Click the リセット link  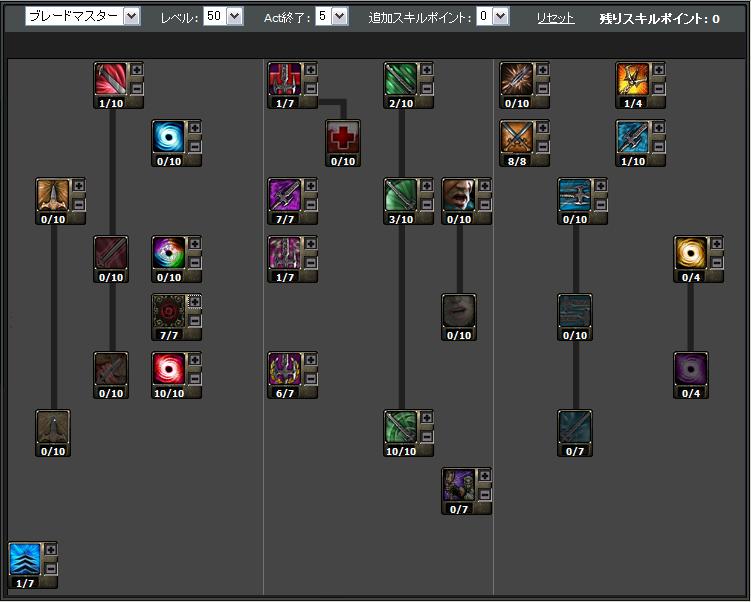tap(556, 19)
